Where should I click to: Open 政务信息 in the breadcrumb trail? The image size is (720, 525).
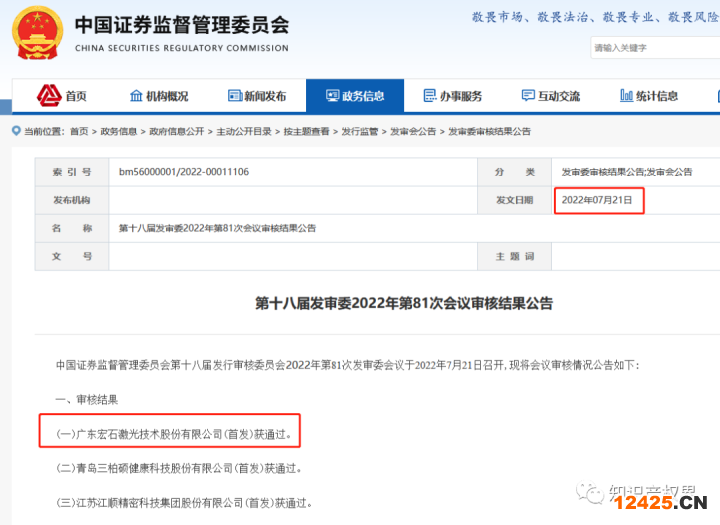tap(119, 132)
